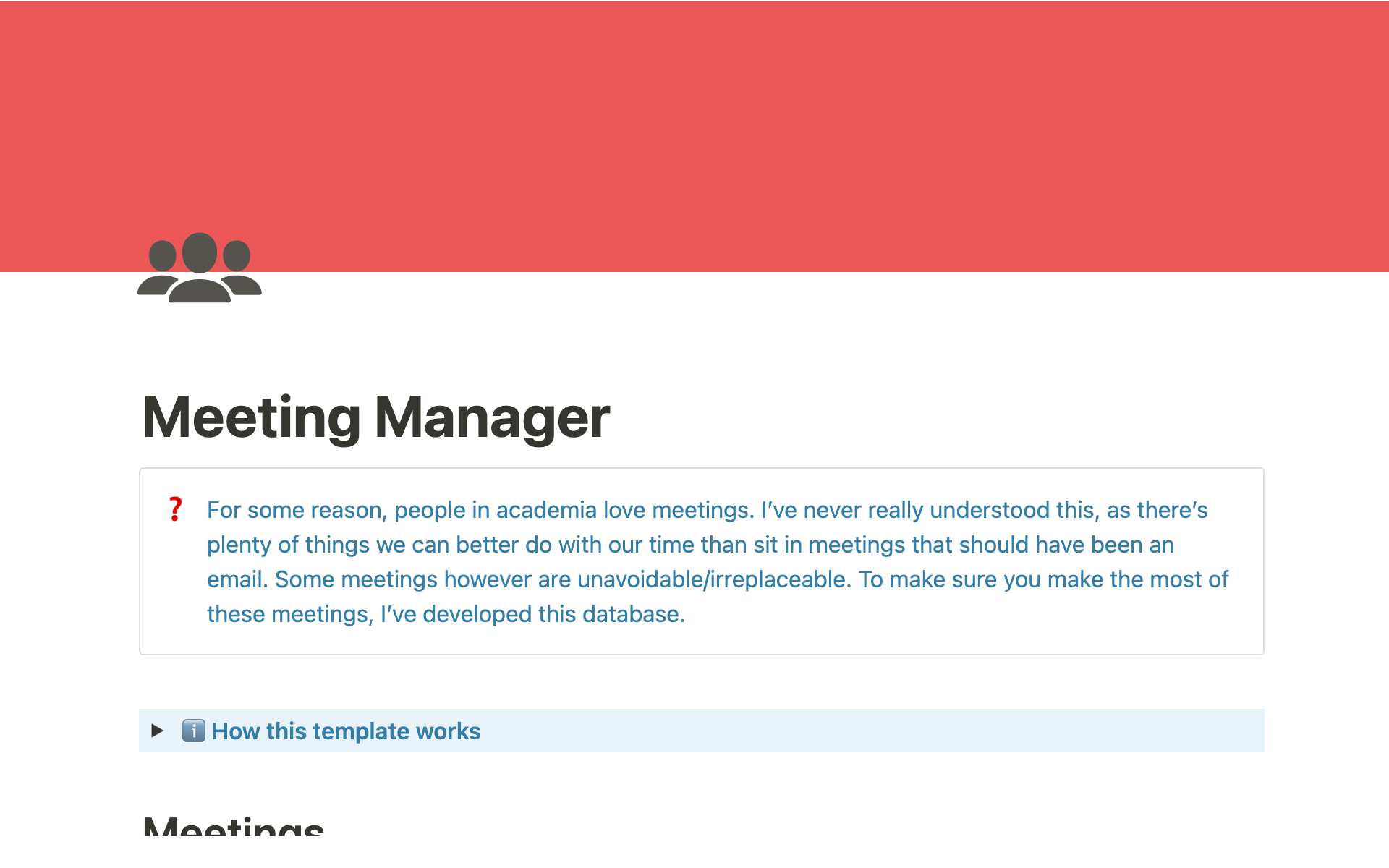
Task: Click the blue info icon
Action: [x=193, y=731]
